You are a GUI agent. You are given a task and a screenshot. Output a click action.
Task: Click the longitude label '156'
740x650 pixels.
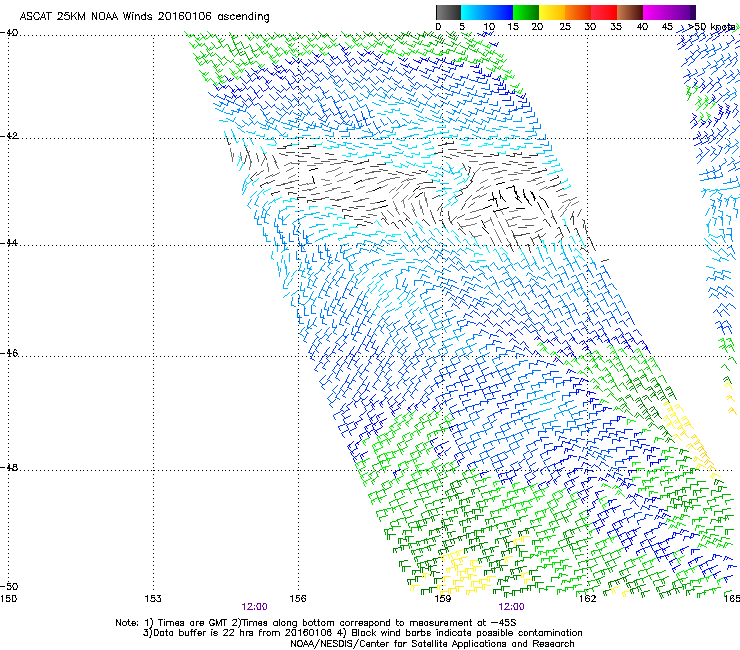click(x=298, y=599)
